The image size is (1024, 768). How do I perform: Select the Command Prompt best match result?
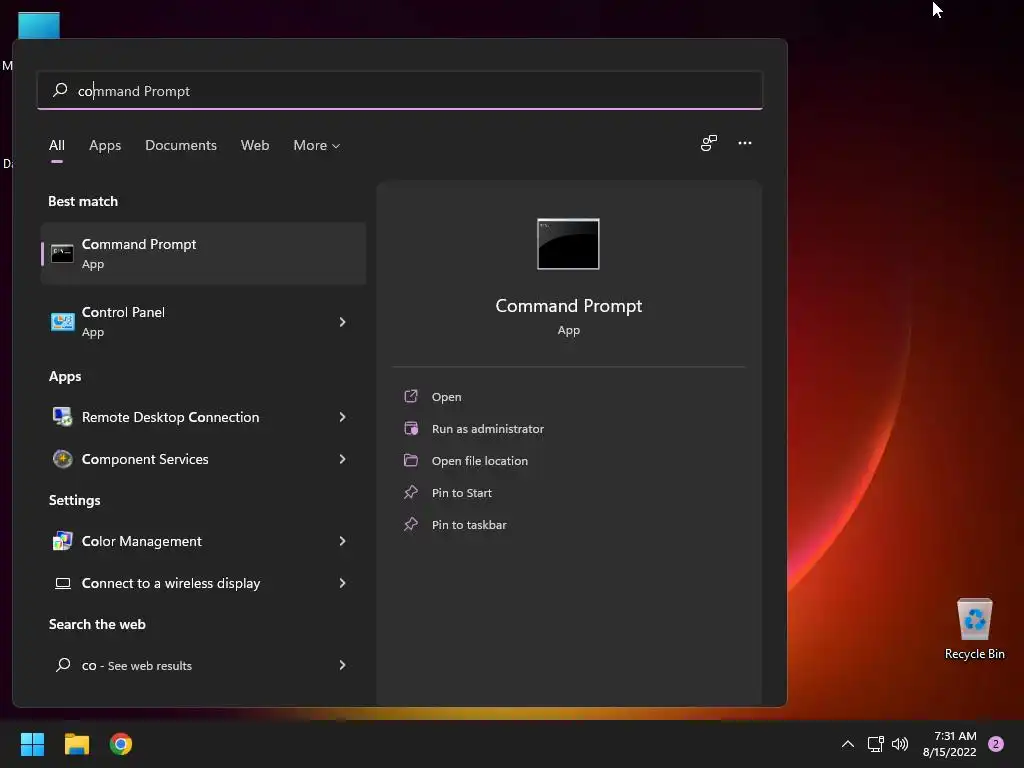203,253
